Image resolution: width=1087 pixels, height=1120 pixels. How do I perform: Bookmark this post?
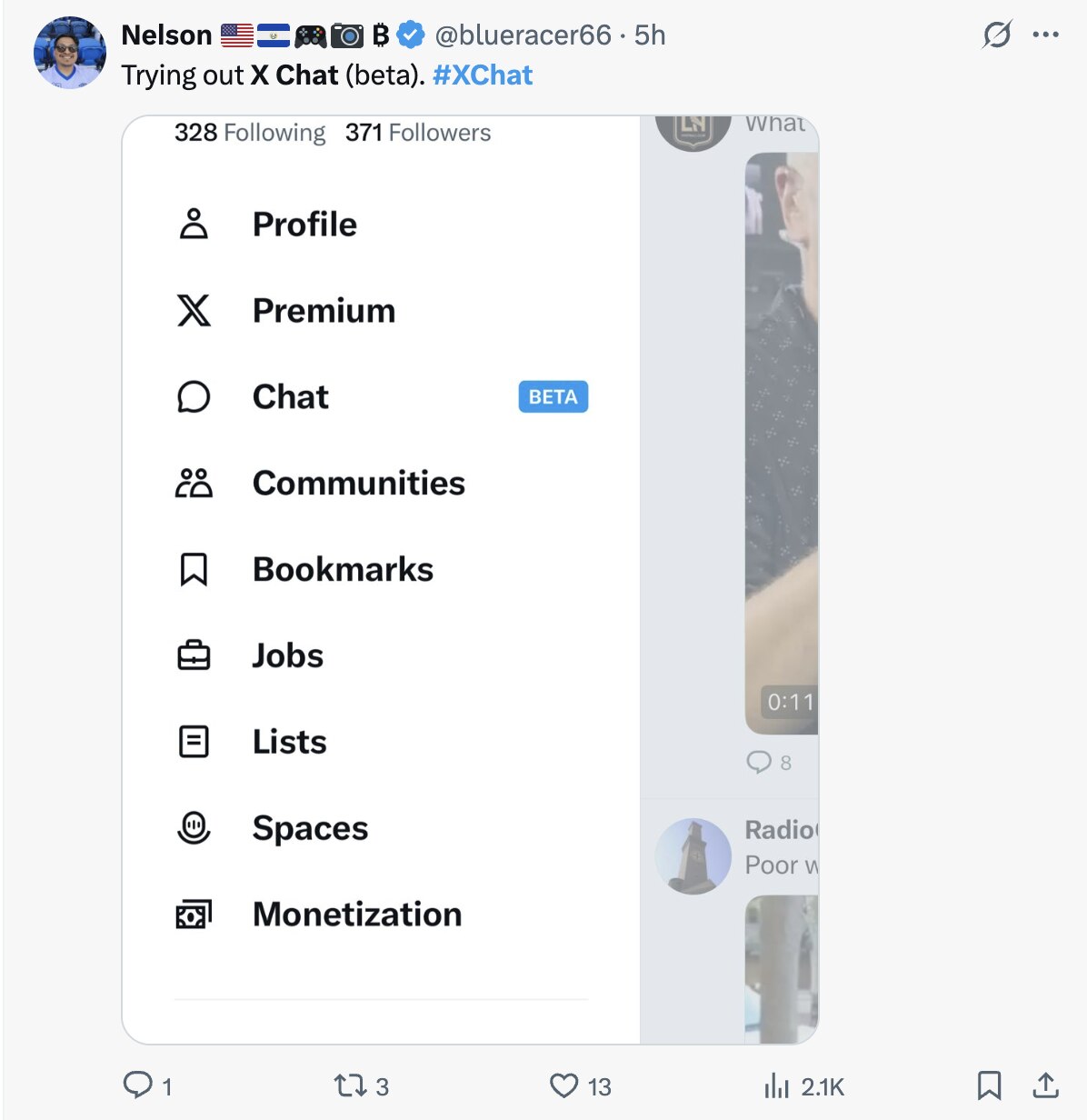click(989, 1085)
